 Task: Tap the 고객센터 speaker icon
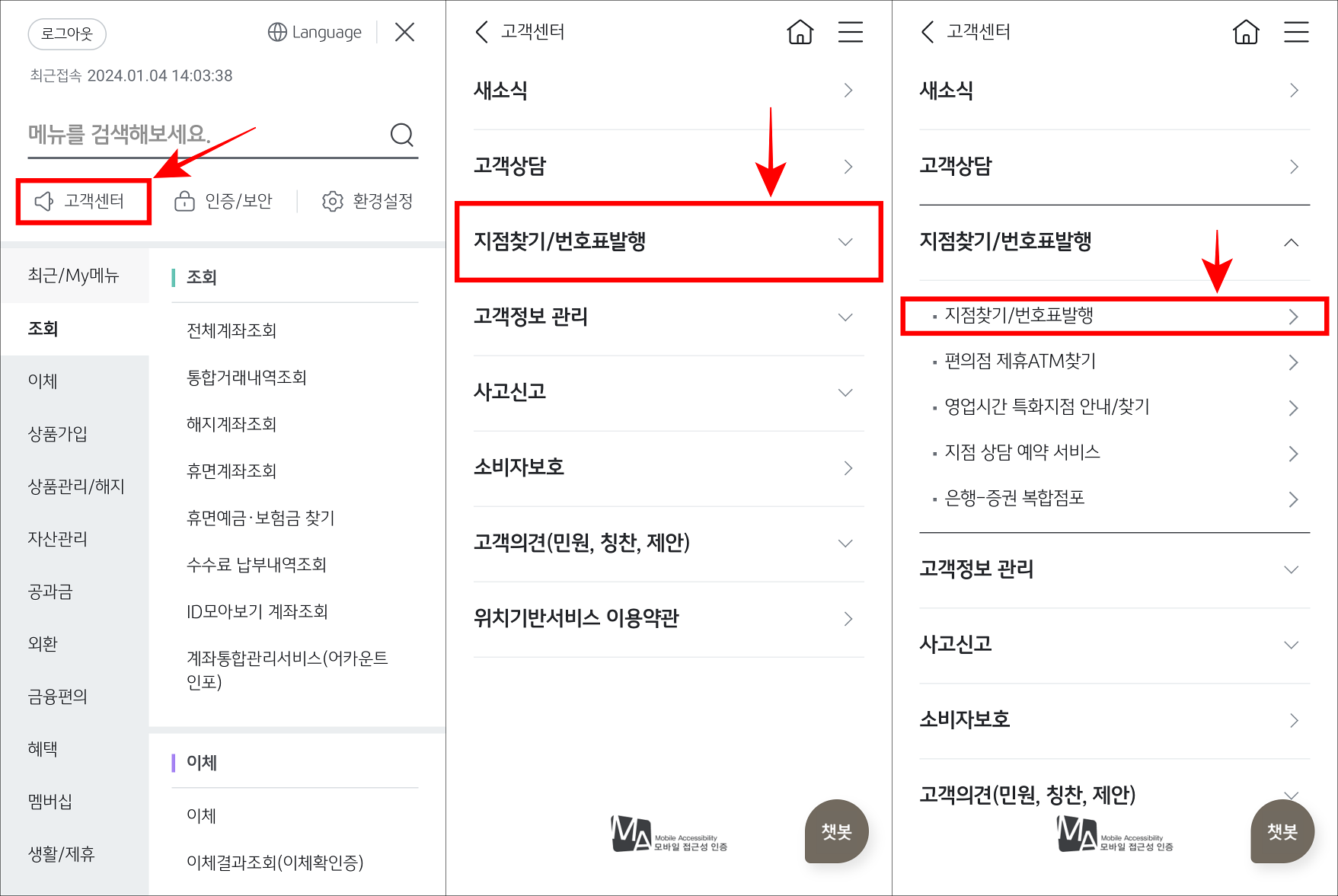point(43,201)
